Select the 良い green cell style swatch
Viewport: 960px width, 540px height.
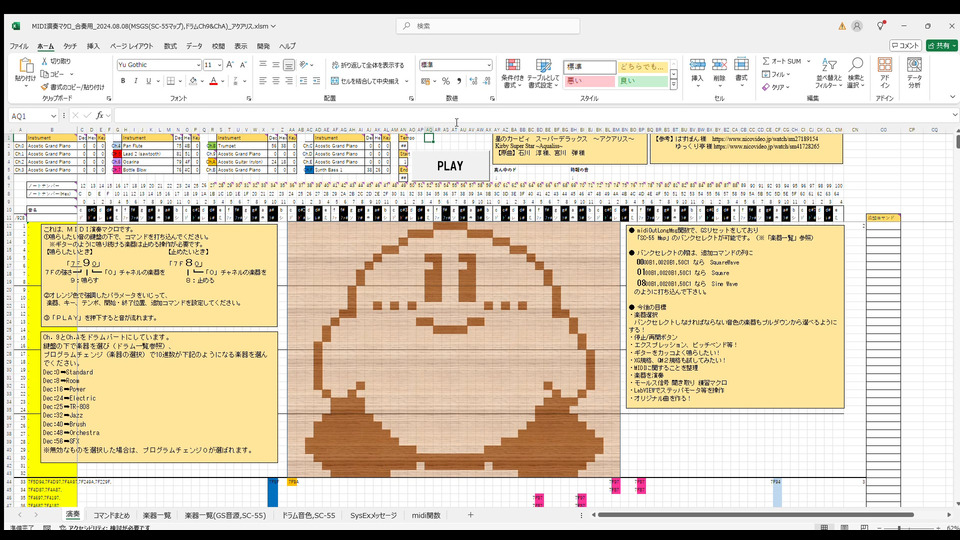click(x=641, y=81)
